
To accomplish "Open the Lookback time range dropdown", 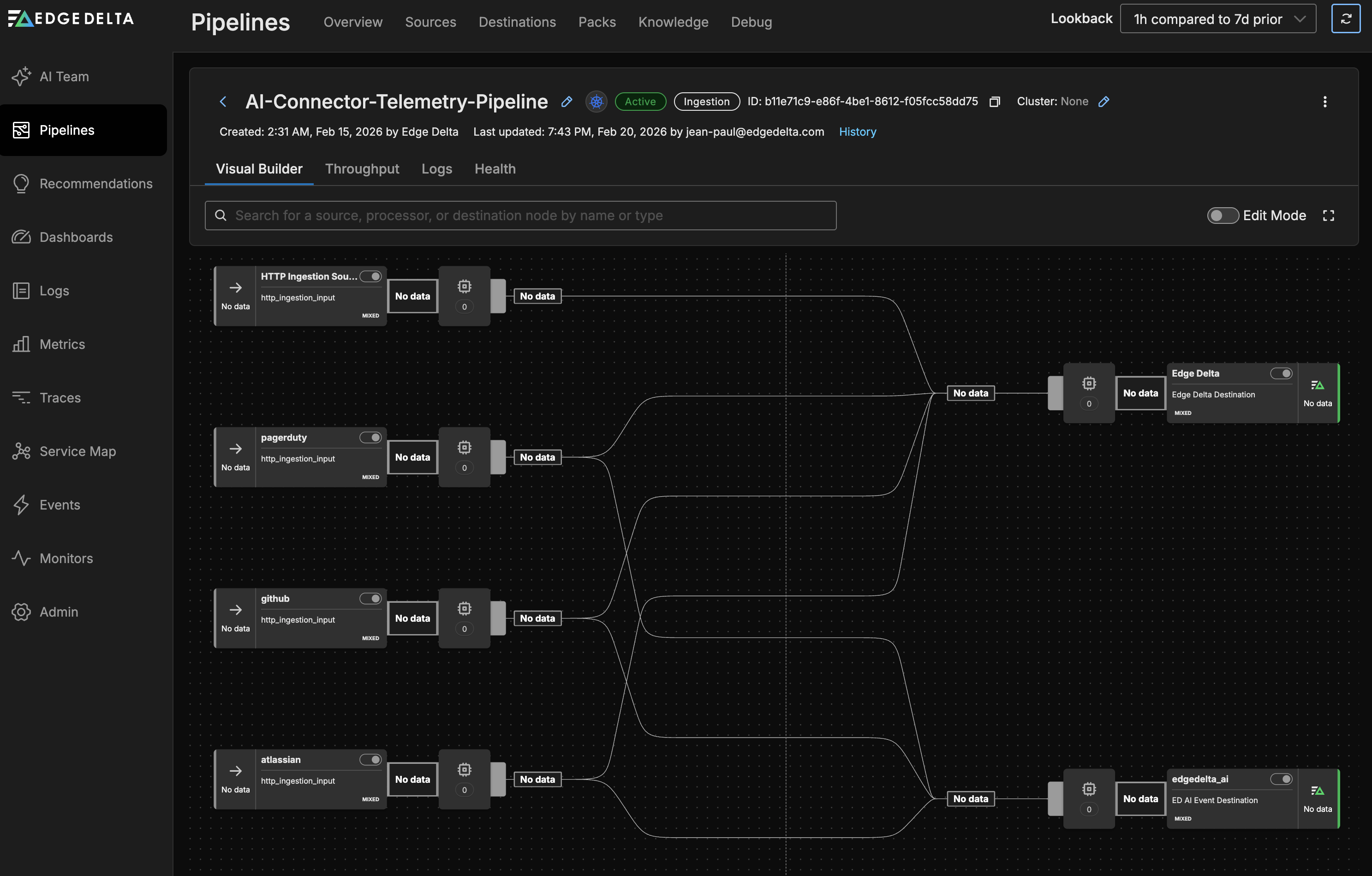I will (1218, 19).
